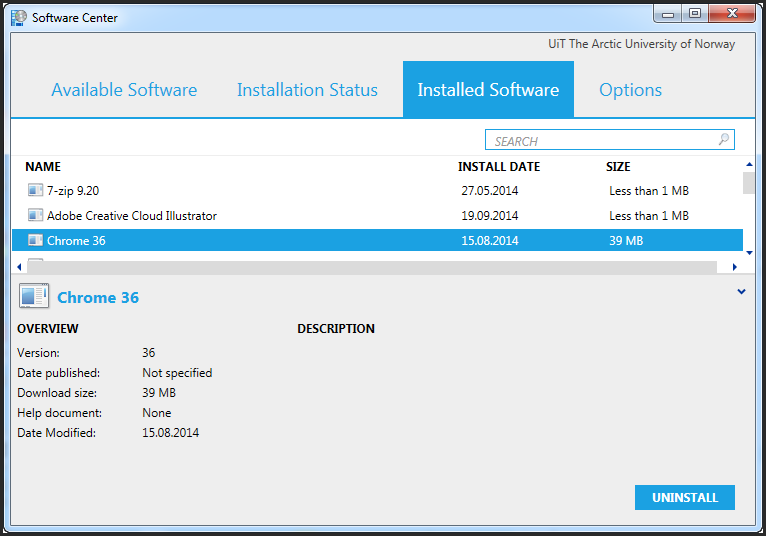Sort by Size column header
The image size is (766, 536).
click(x=618, y=167)
